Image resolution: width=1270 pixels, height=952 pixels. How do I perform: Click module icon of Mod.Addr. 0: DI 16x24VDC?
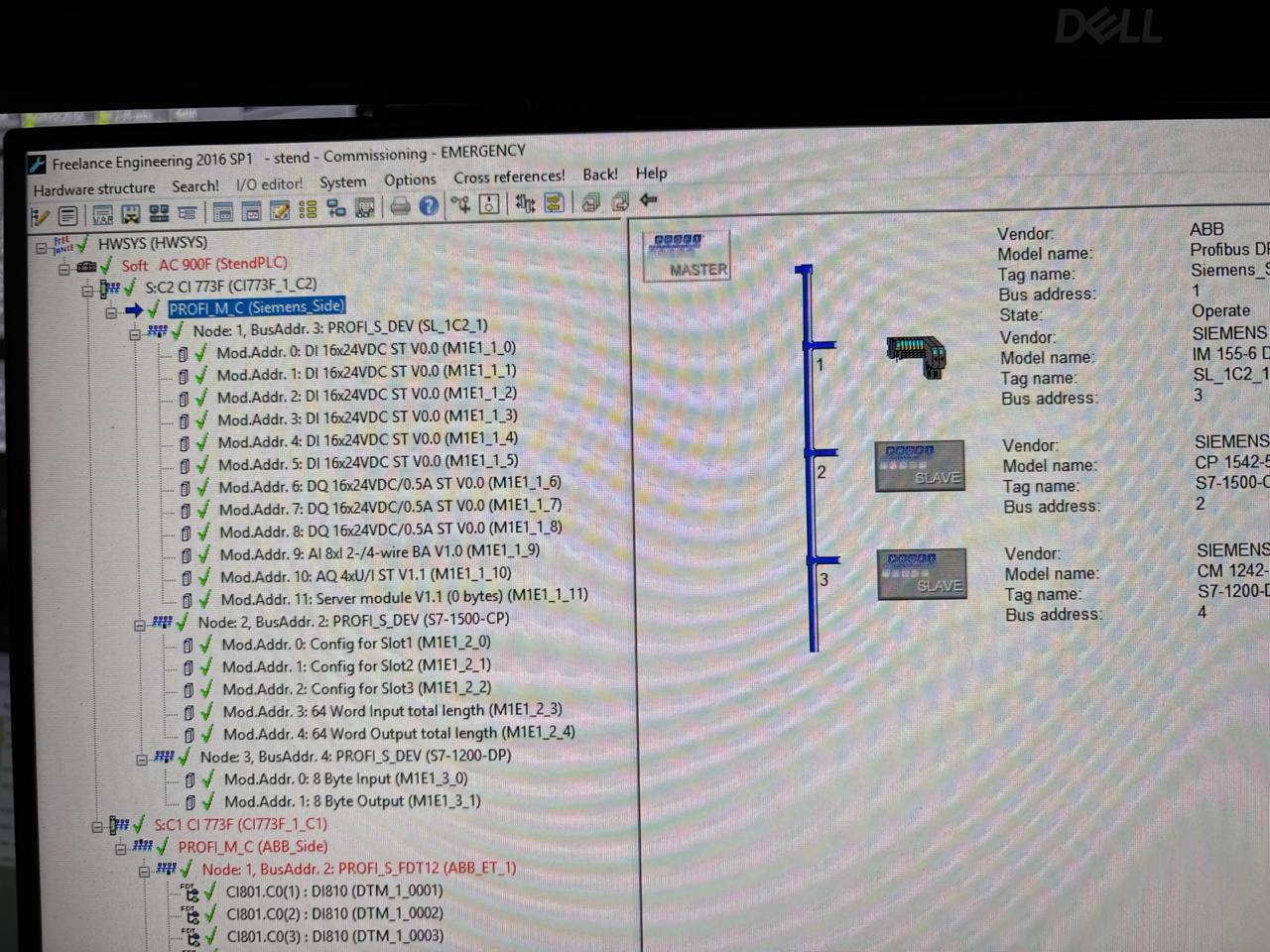[x=183, y=353]
